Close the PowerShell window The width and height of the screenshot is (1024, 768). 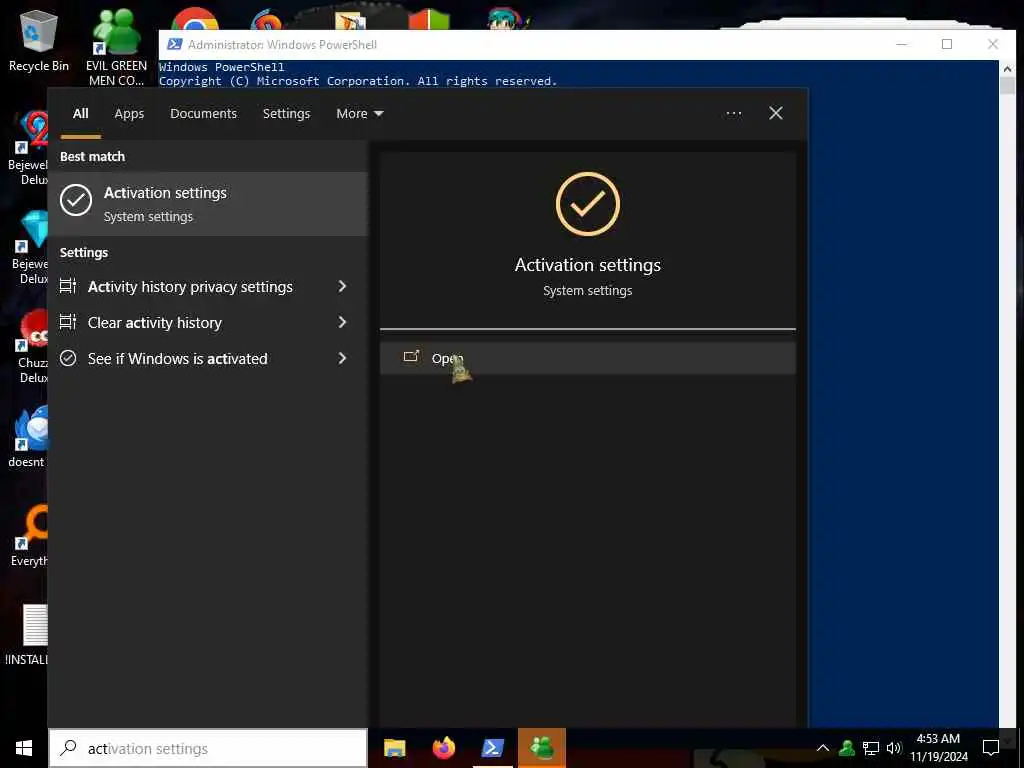(x=992, y=44)
